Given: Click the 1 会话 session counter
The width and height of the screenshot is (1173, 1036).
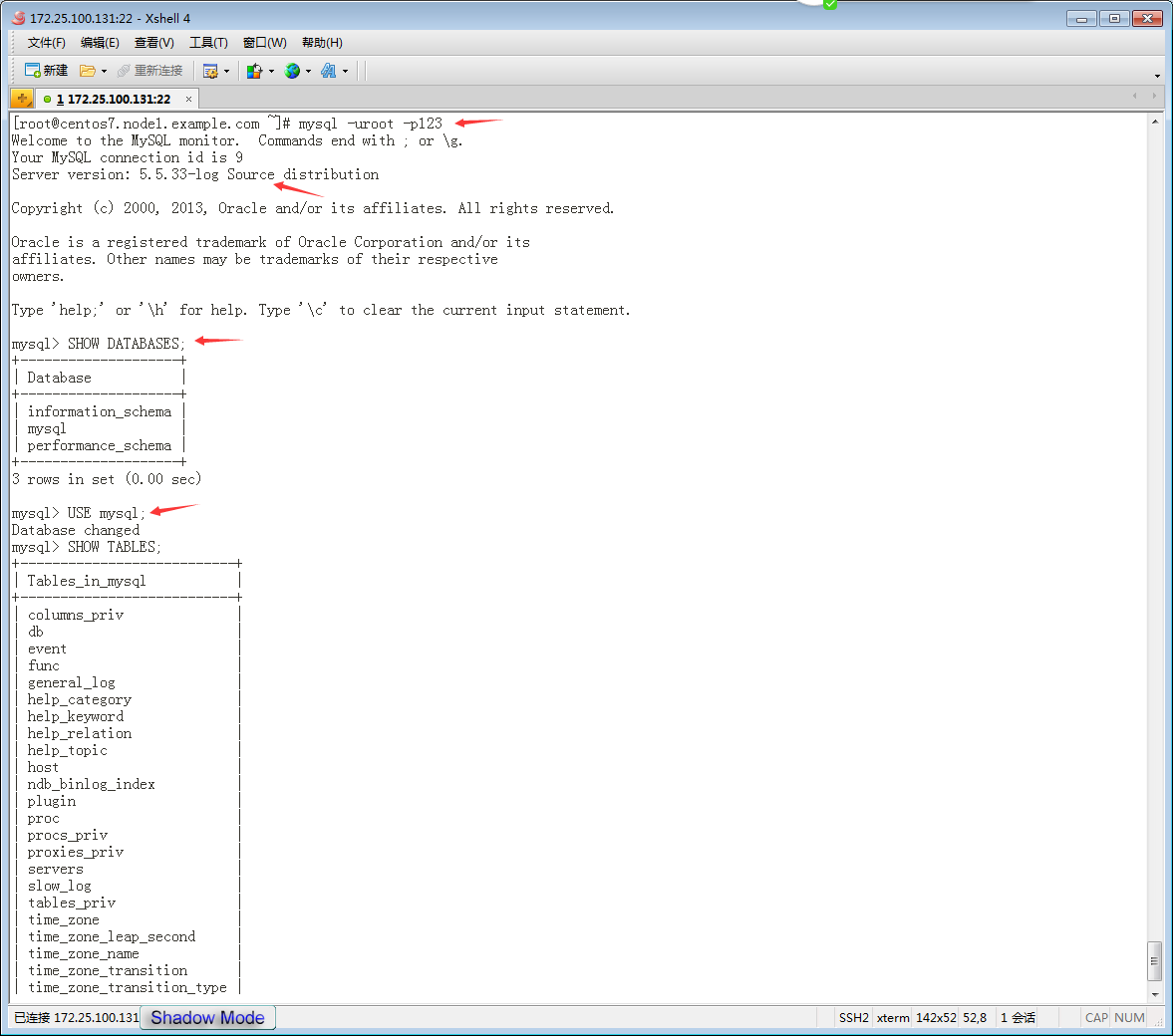Looking at the screenshot, I should [1016, 1017].
